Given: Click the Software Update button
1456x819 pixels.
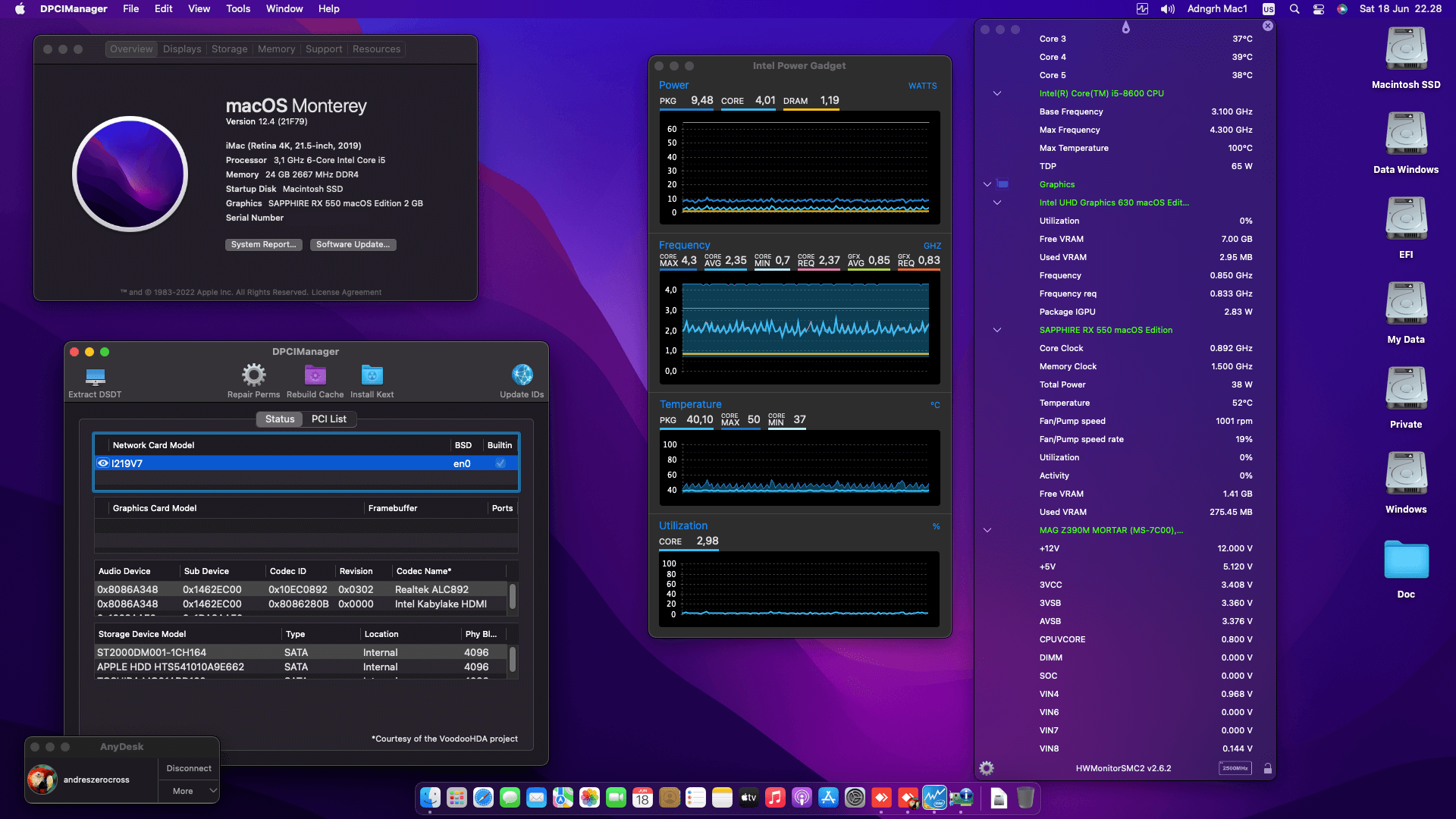Looking at the screenshot, I should [353, 244].
